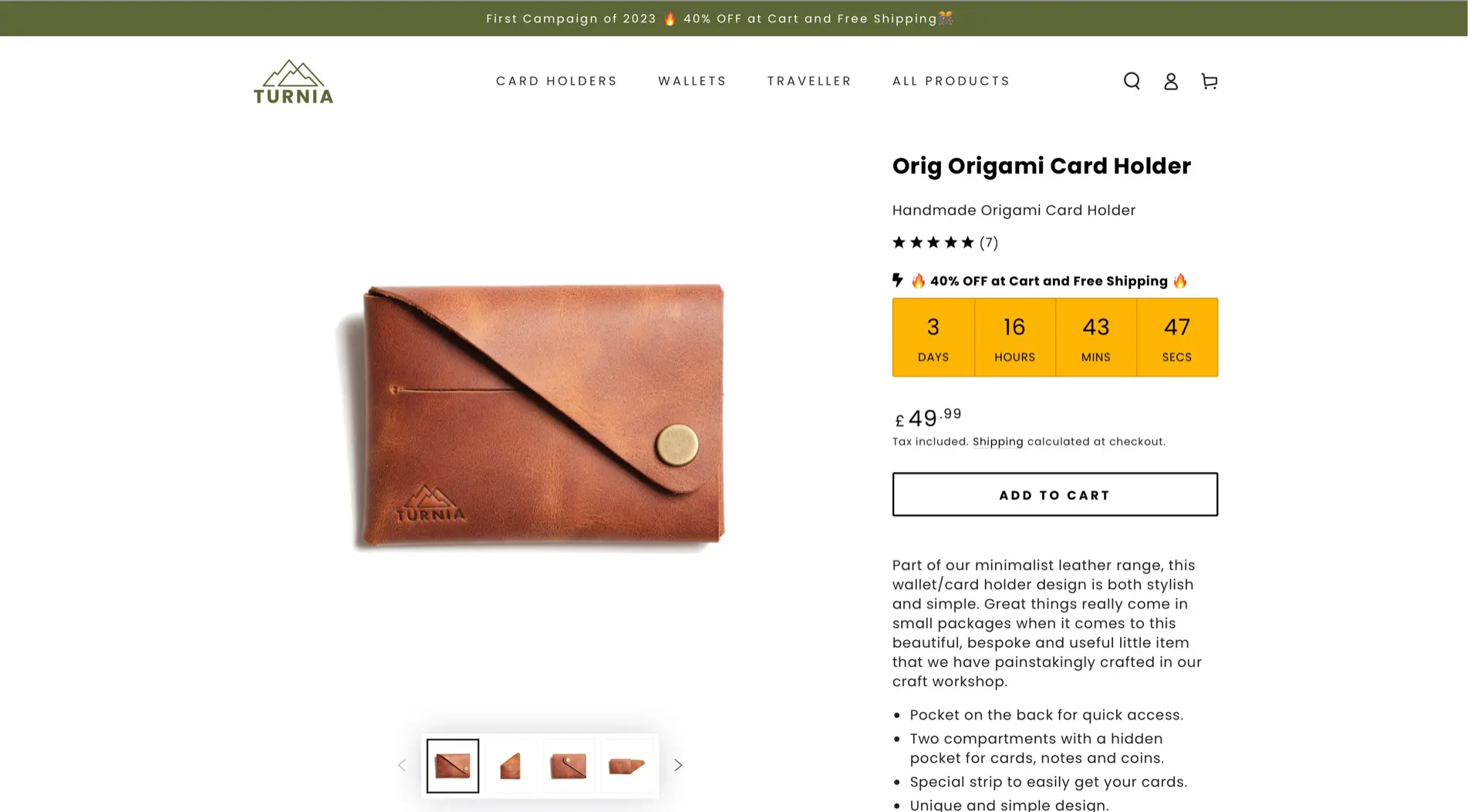The width and height of the screenshot is (1481, 812).
Task: Click the previous gallery thumbnails arrow
Action: point(402,765)
